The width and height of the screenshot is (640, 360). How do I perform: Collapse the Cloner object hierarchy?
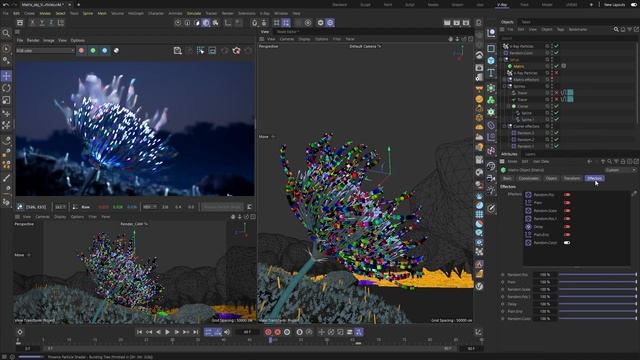(508, 106)
